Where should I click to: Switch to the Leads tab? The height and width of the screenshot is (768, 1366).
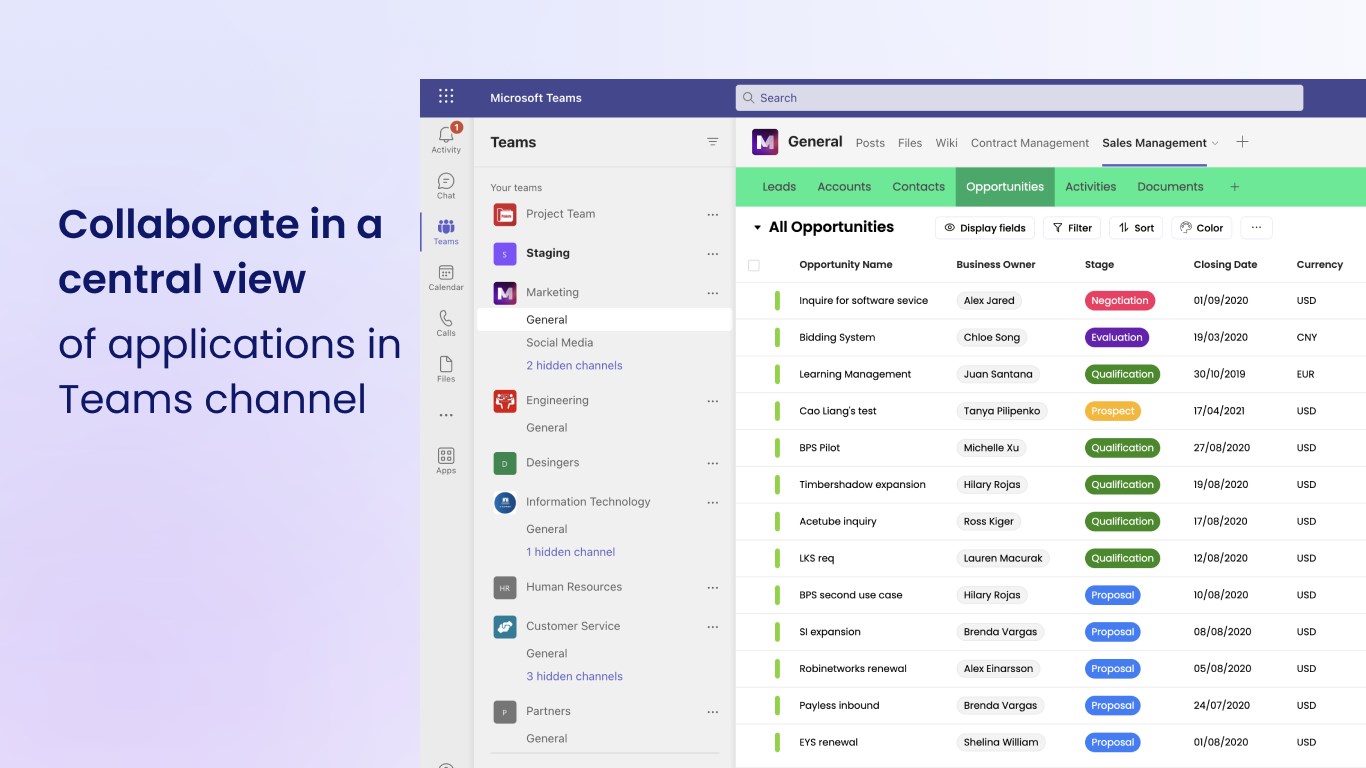pos(779,187)
